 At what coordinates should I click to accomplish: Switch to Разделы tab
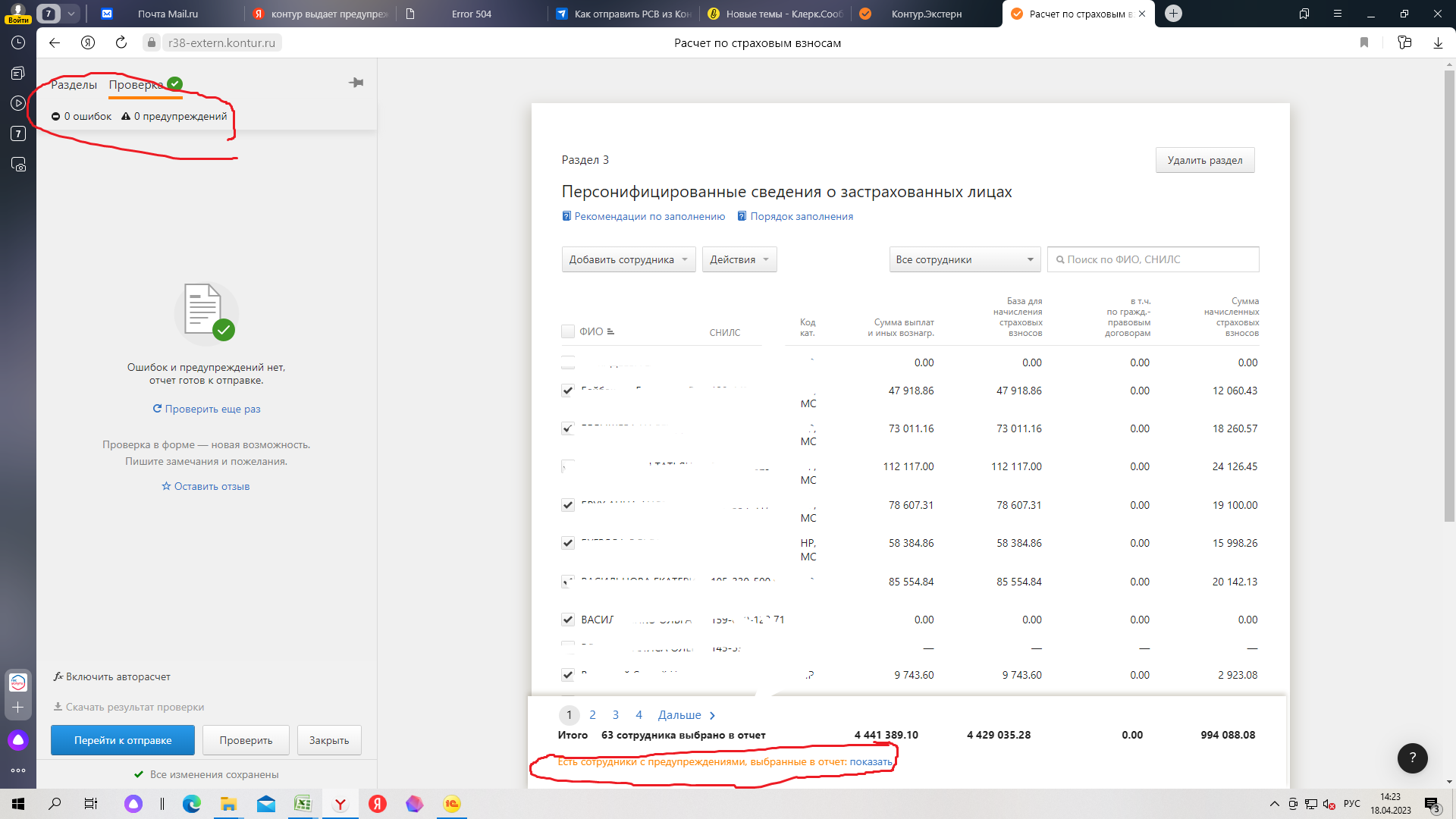pyautogui.click(x=74, y=84)
